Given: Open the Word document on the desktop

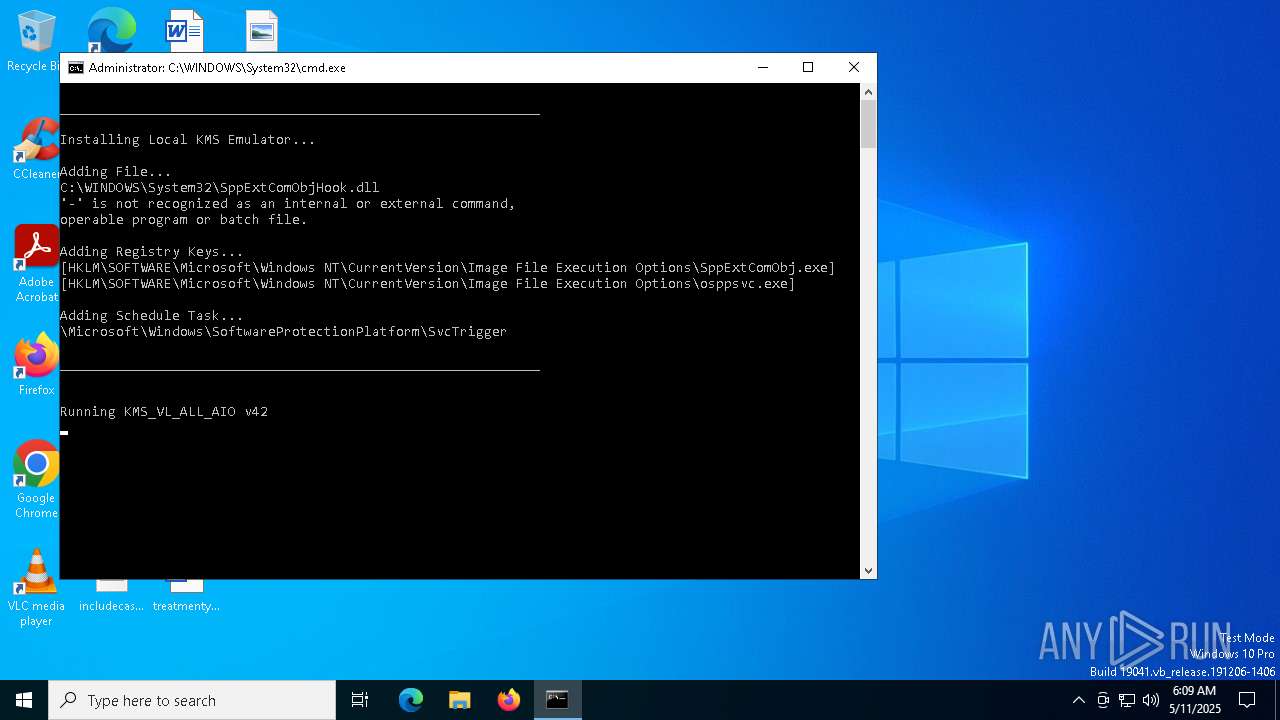Looking at the screenshot, I should [185, 30].
